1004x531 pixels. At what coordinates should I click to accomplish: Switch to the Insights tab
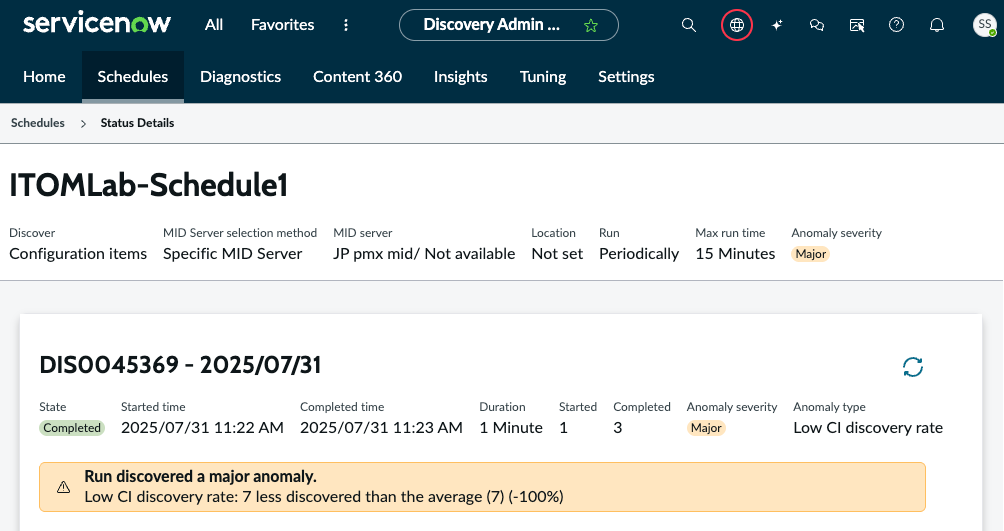[460, 77]
